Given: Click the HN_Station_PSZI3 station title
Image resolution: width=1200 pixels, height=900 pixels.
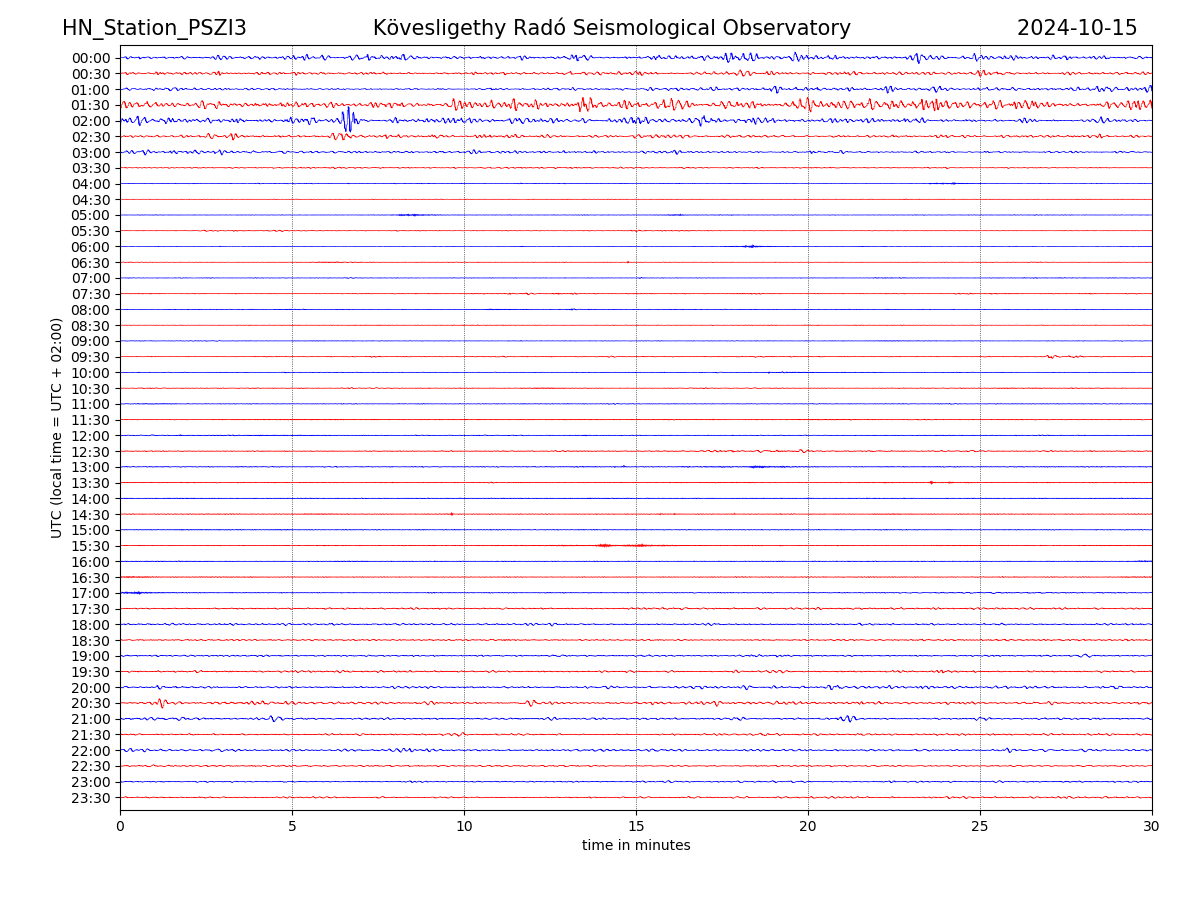Looking at the screenshot, I should (x=154, y=28).
